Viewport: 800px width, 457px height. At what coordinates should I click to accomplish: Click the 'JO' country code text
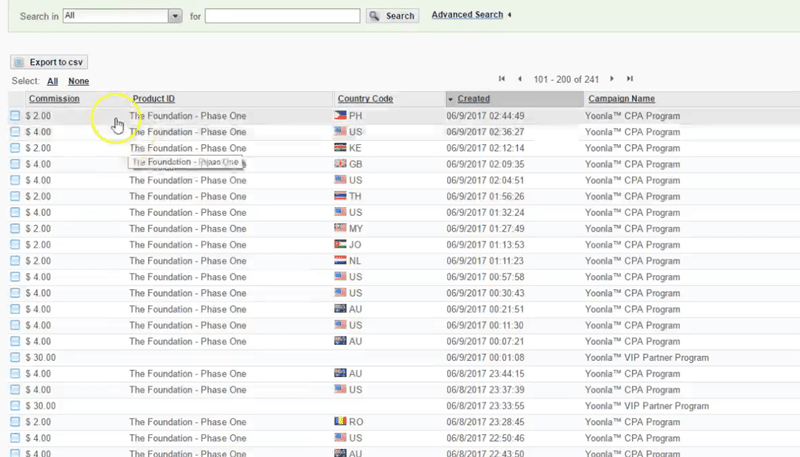tap(355, 245)
